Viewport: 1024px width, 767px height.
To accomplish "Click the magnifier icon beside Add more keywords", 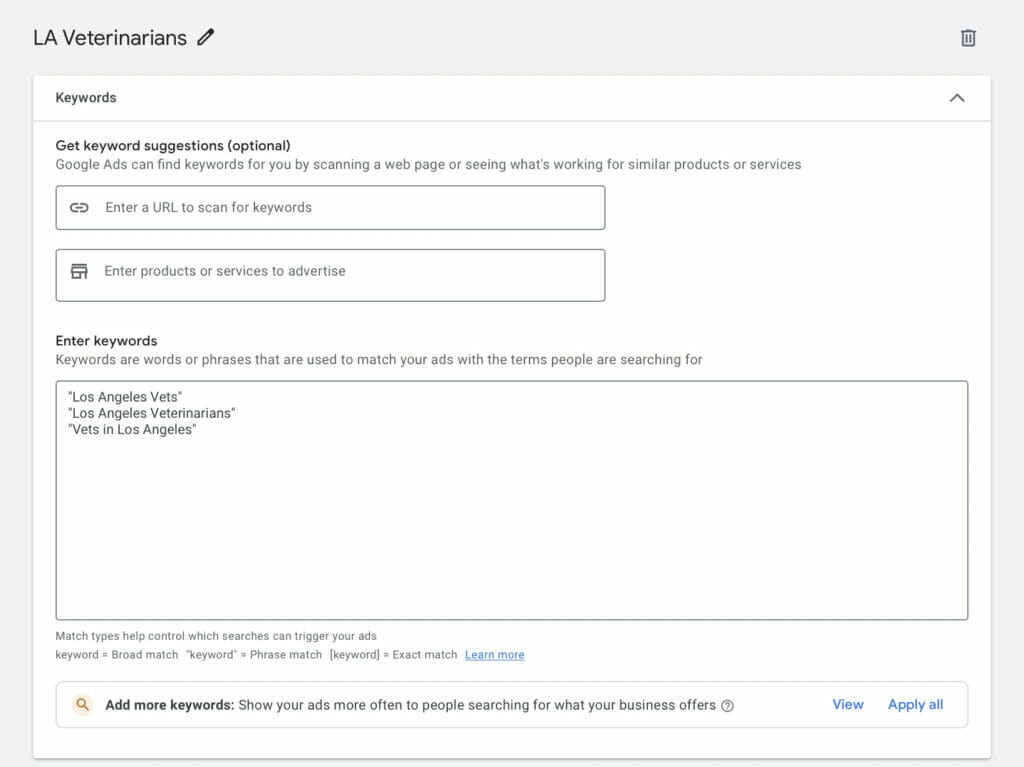I will point(82,704).
